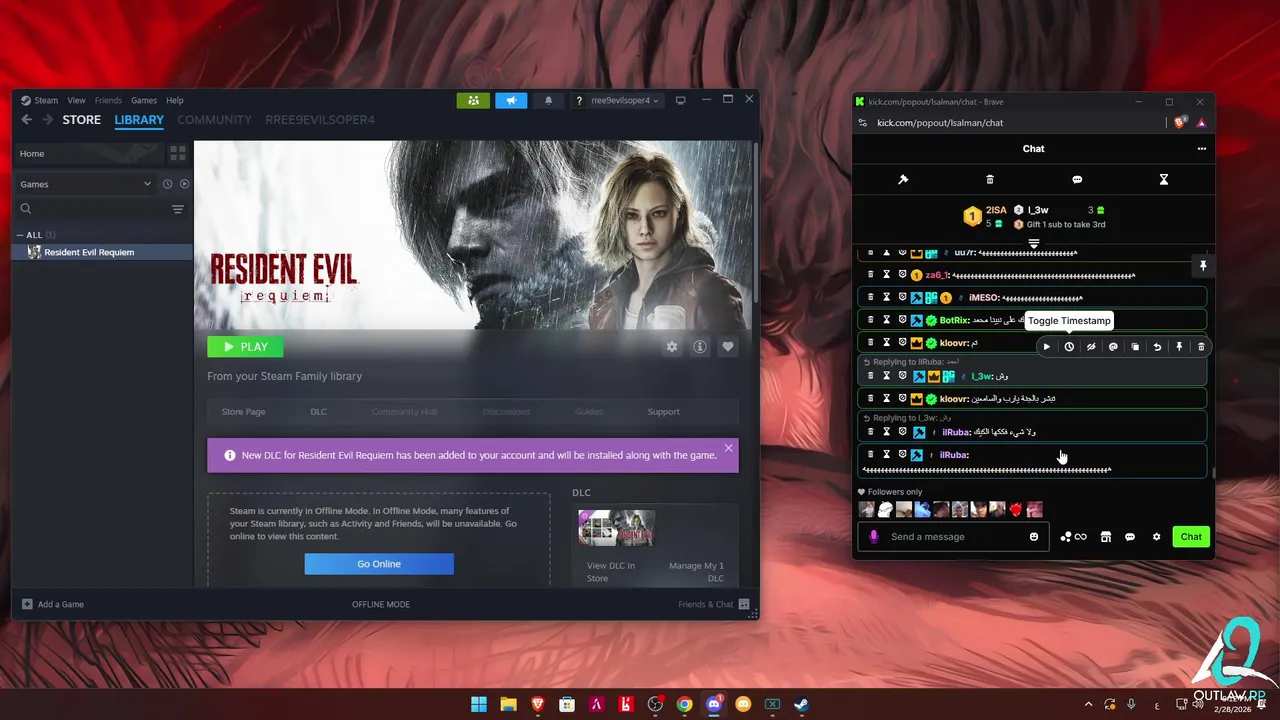
Task: Click the copy icon in message action bar
Action: [x=1135, y=347]
